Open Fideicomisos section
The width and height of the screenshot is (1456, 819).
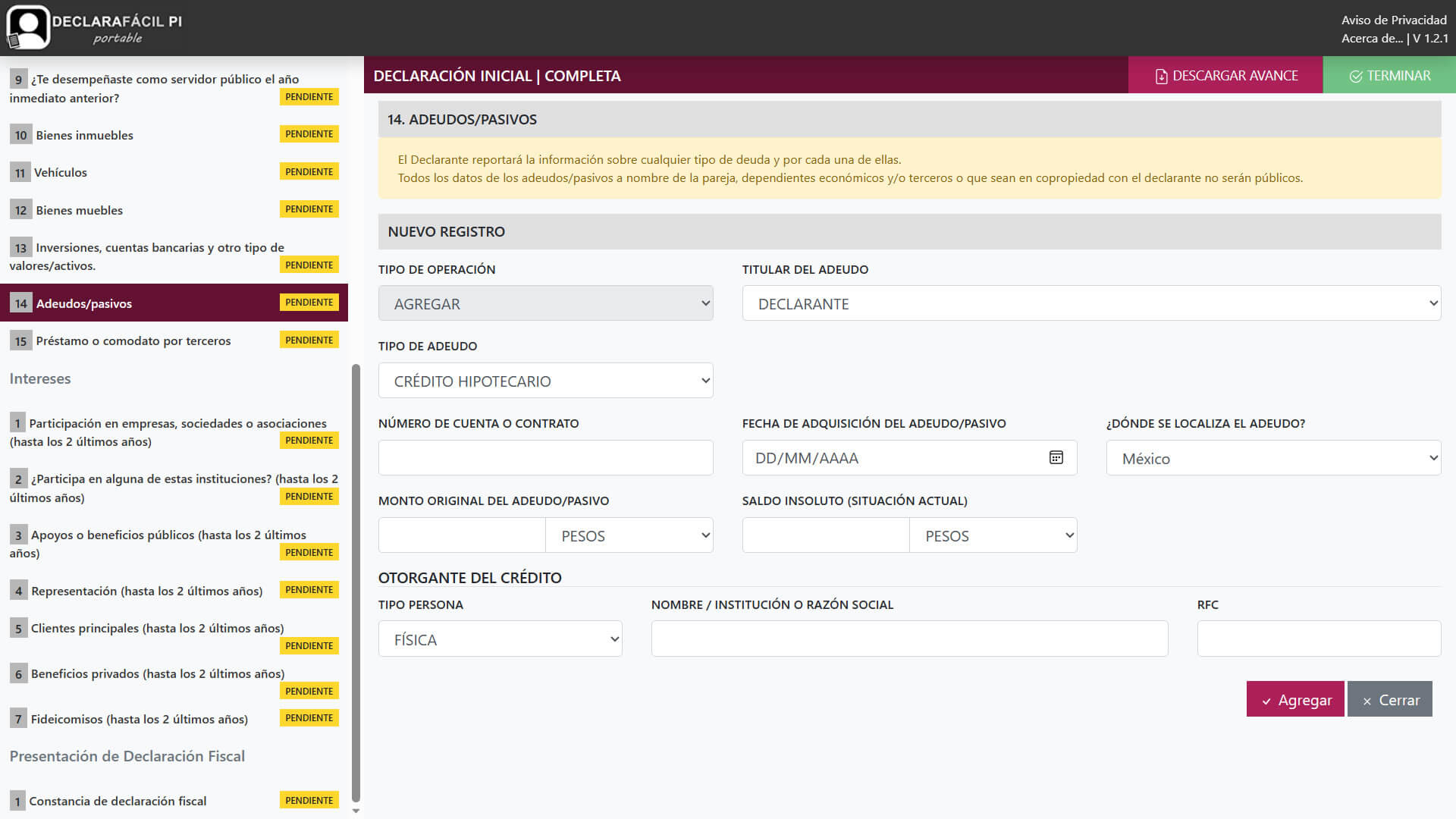(174, 718)
